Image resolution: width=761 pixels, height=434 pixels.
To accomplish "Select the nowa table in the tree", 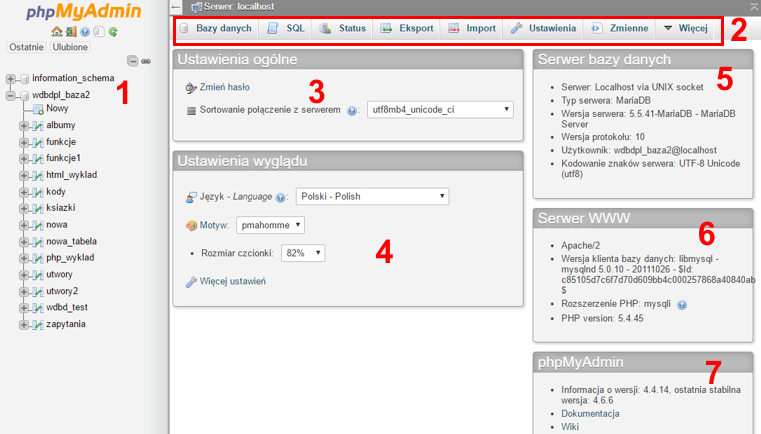I will tap(57, 225).
